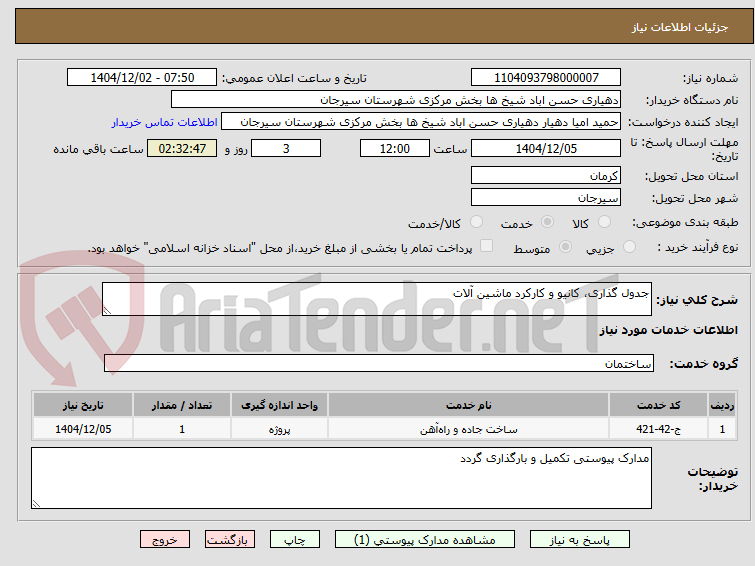The width and height of the screenshot is (755, 566).
Task: Open اطلاعات تماس خریدار link
Action: click(x=165, y=122)
